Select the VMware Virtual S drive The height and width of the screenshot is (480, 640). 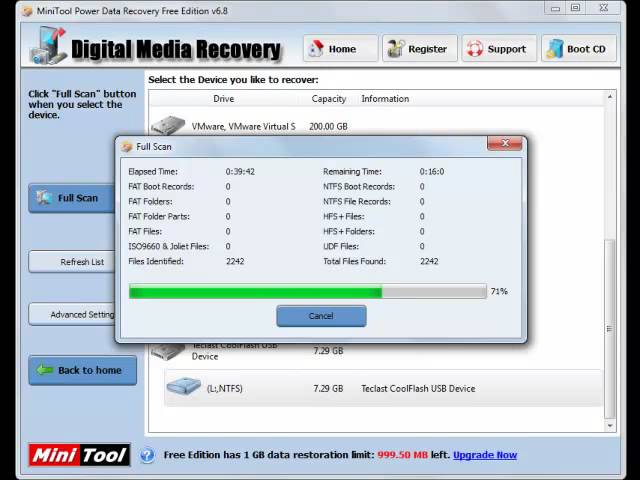tap(243, 127)
